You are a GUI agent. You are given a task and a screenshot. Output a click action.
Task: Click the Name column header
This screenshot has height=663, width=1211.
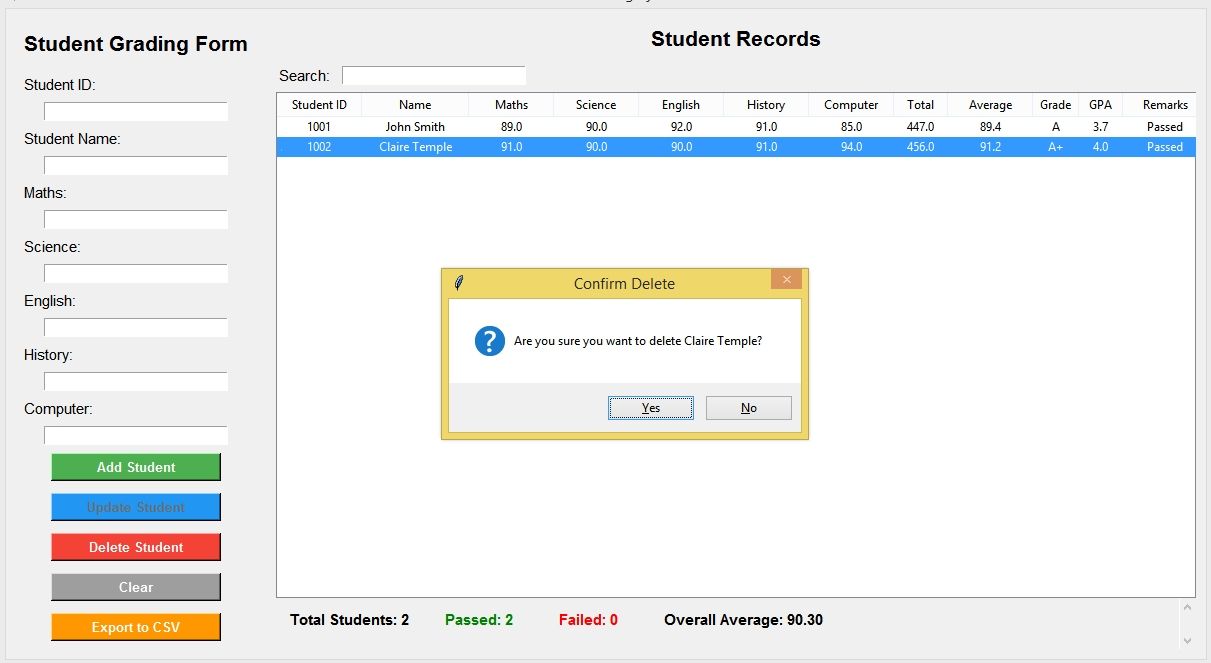point(415,105)
